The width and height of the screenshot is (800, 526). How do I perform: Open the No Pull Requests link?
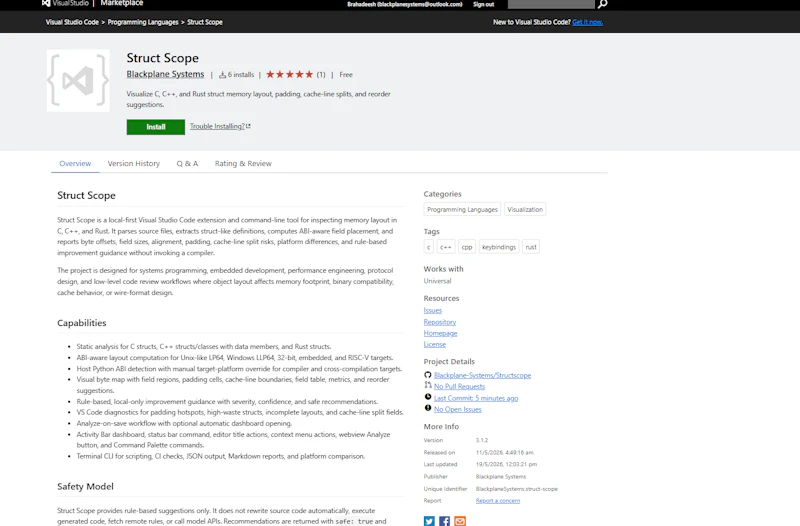click(x=460, y=386)
